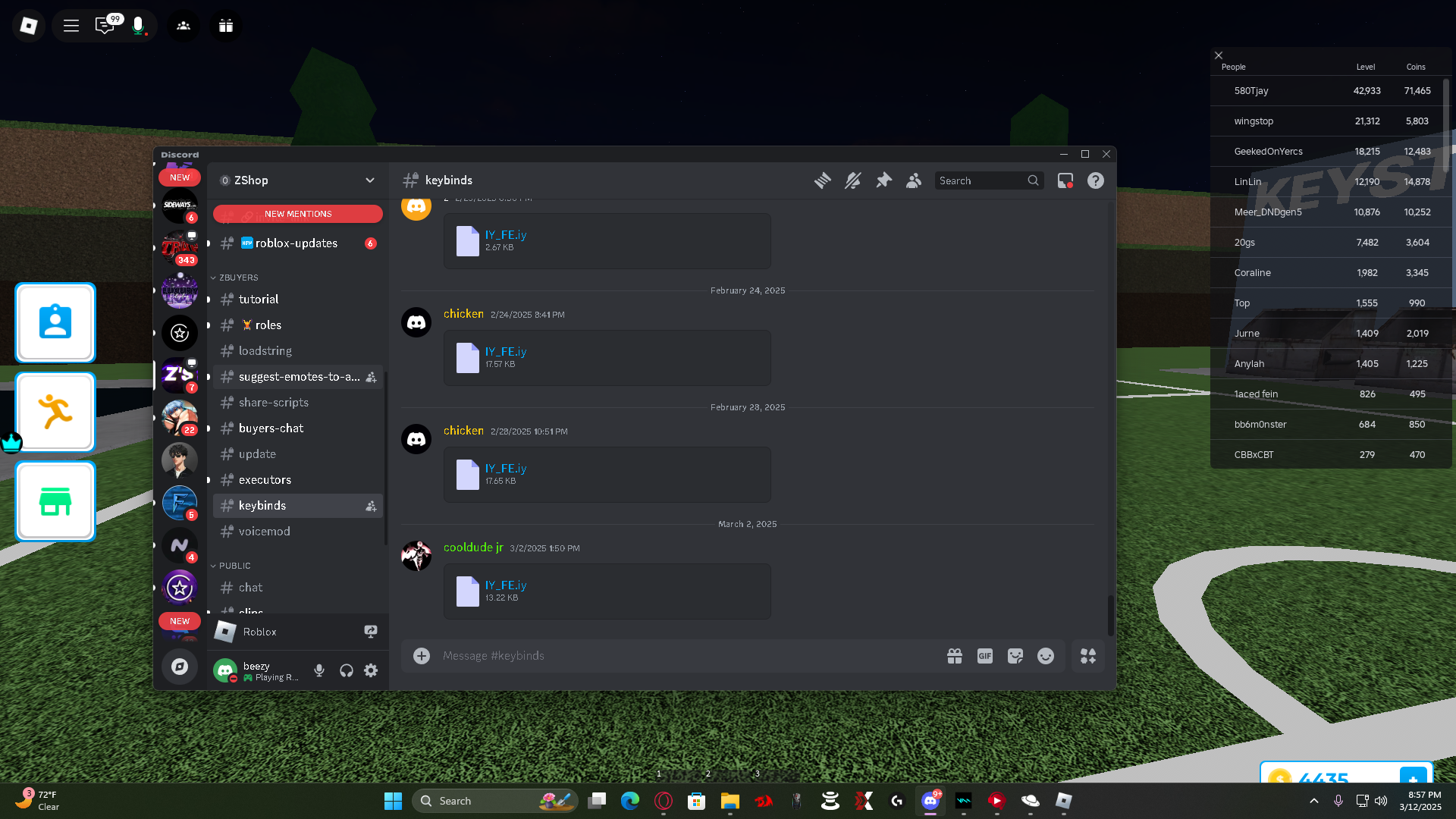
Task: Jump to new mentions in the channel list
Action: 298,214
